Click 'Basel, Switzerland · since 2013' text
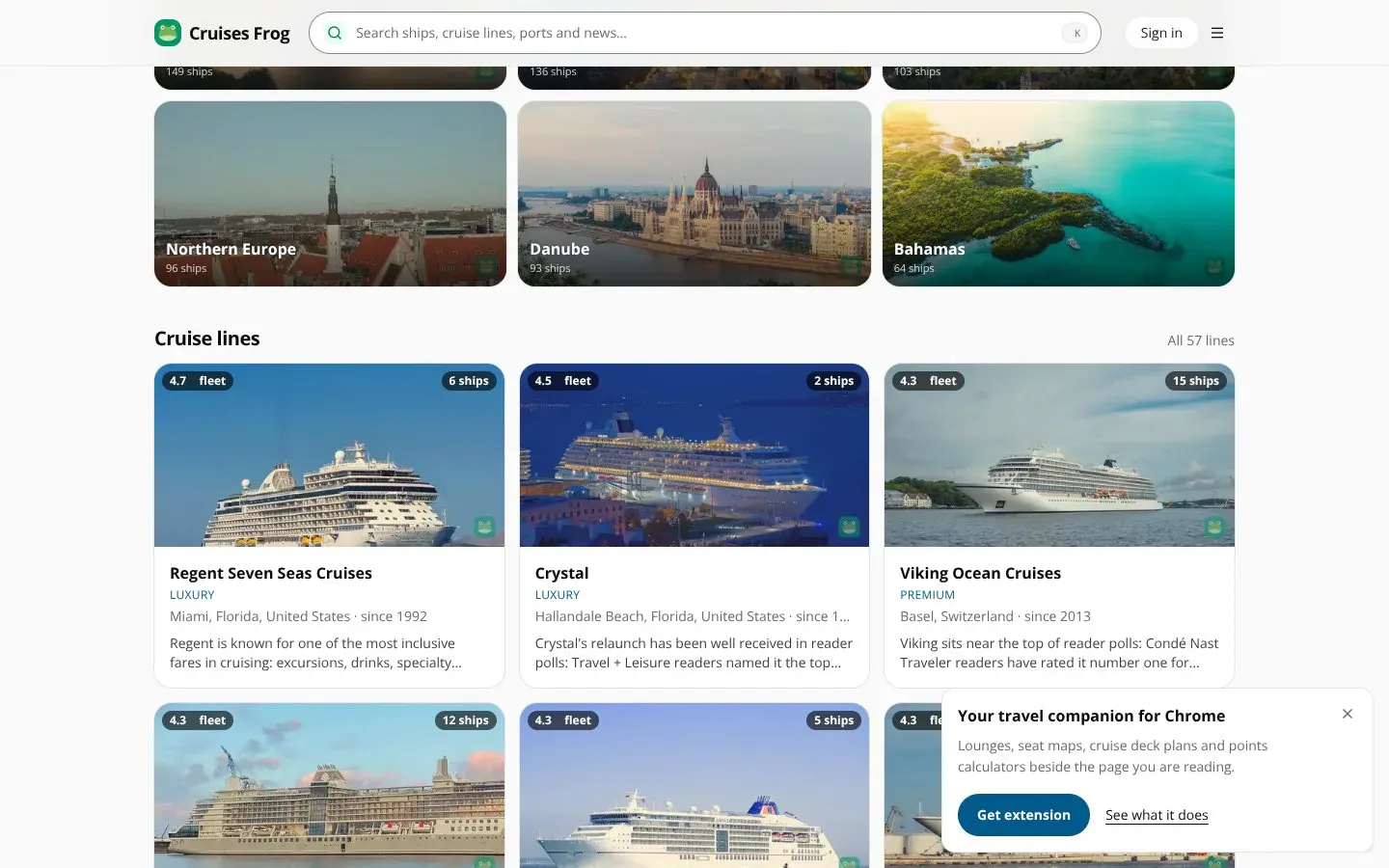 click(x=995, y=616)
